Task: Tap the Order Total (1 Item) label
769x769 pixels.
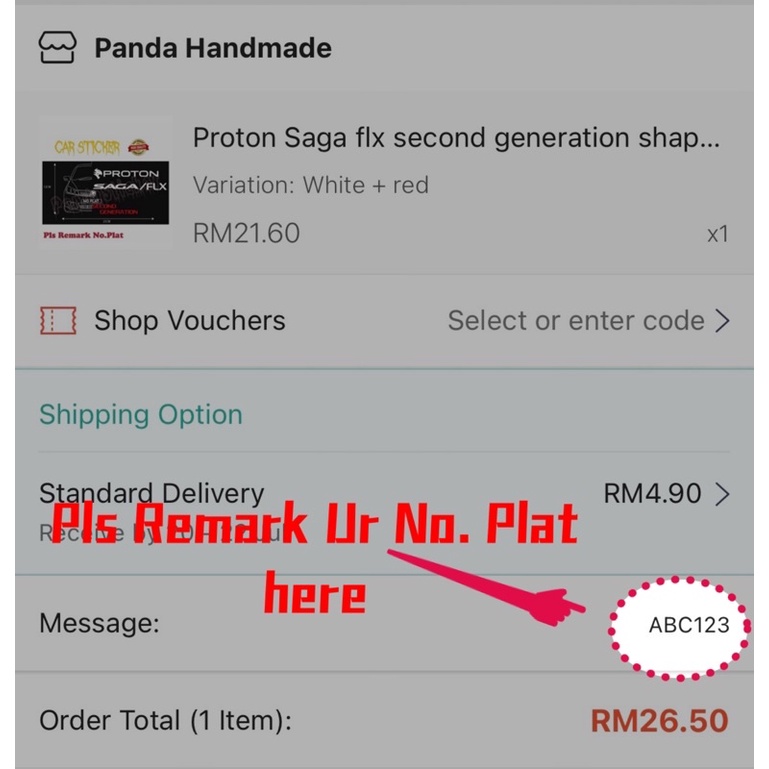Action: 165,721
